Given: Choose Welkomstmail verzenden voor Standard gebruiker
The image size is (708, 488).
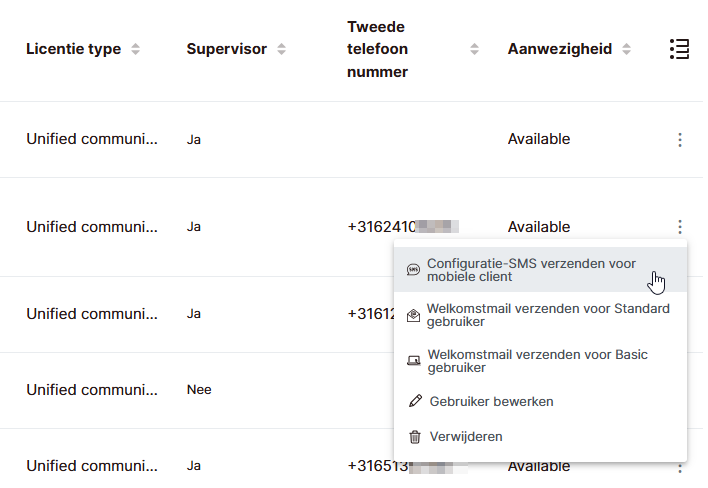Looking at the screenshot, I should tap(548, 316).
